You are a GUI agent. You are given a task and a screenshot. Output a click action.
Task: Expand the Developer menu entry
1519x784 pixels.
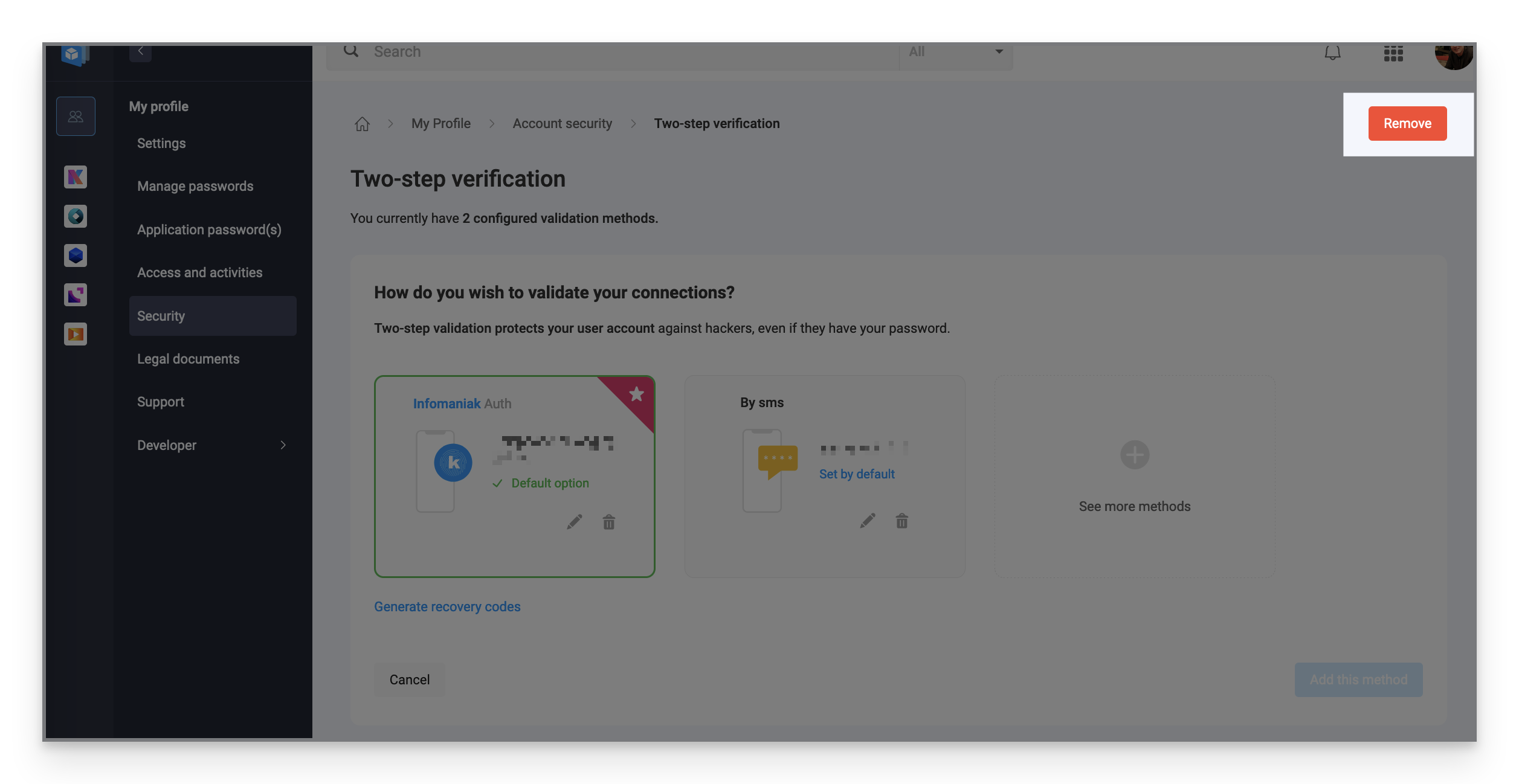(166, 445)
